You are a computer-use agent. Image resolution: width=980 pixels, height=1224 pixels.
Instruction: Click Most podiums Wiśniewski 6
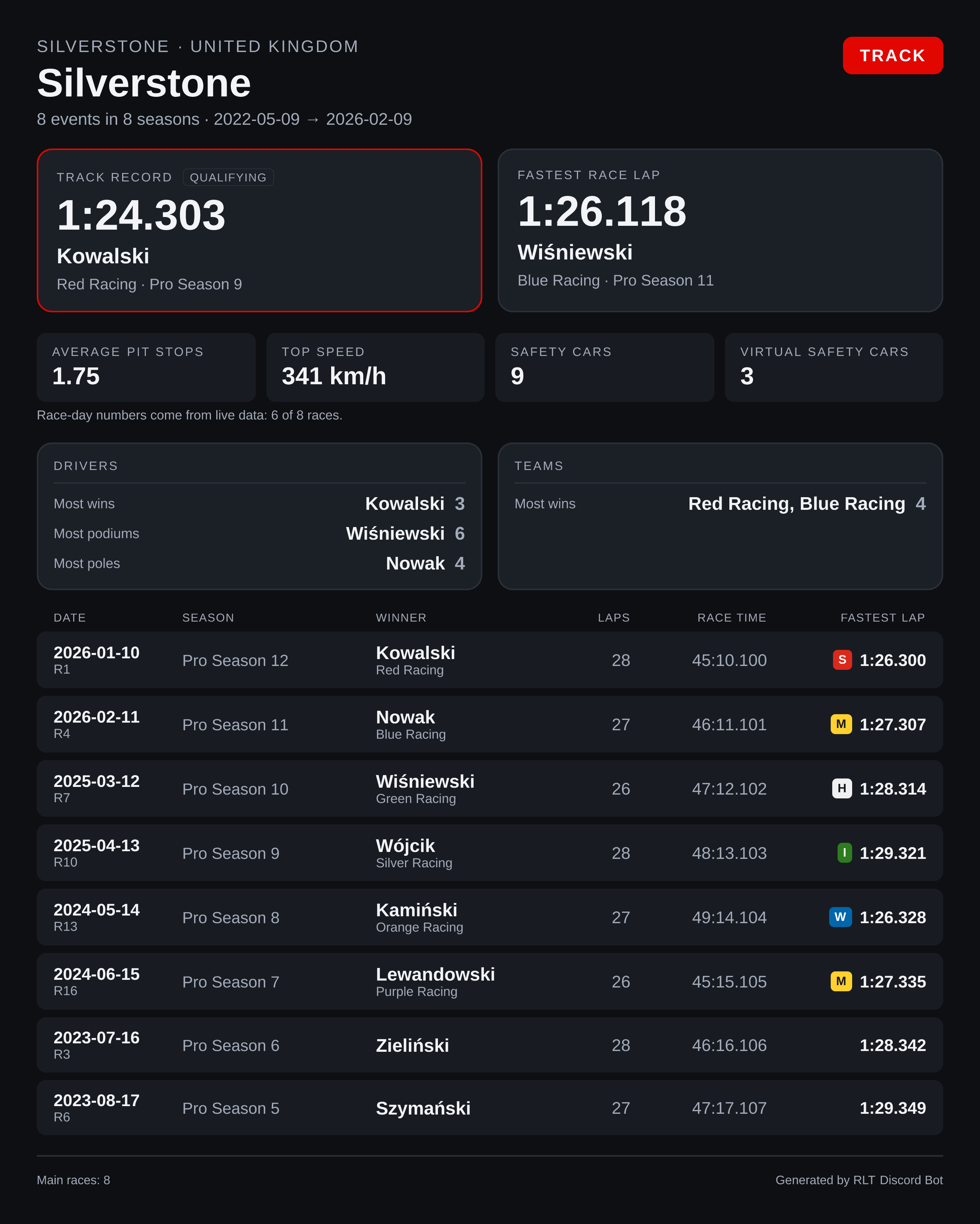[259, 534]
